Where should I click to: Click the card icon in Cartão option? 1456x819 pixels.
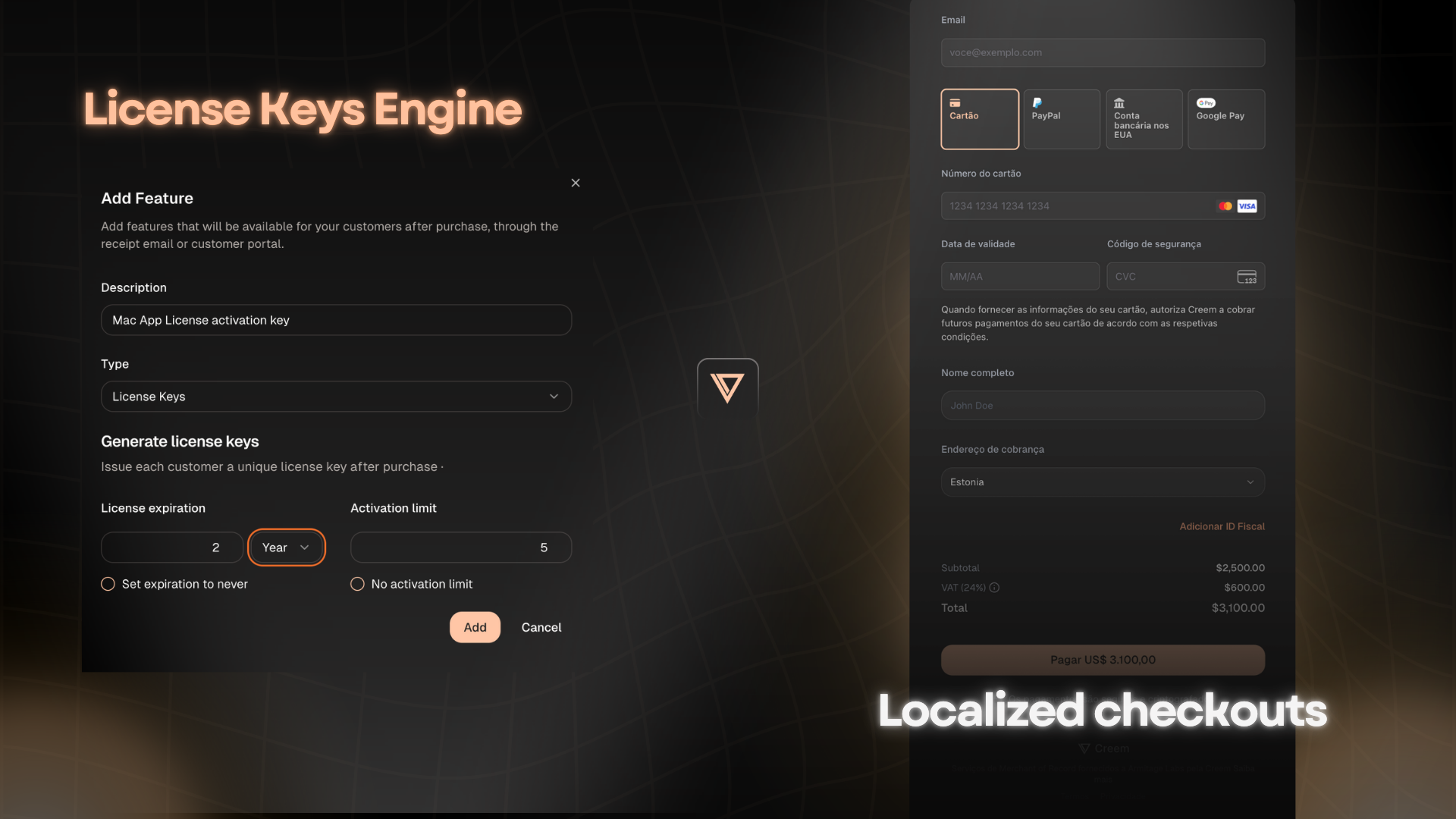(955, 103)
